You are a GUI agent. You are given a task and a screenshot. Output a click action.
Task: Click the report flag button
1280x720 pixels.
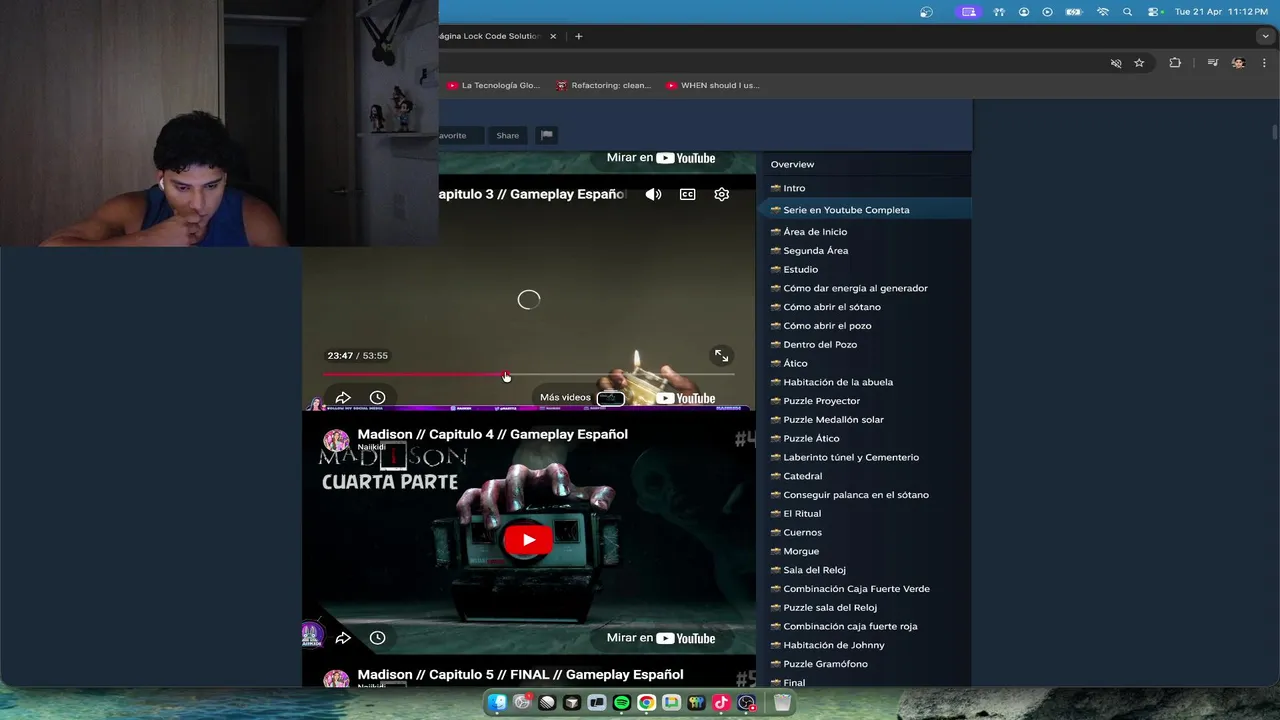coord(546,135)
